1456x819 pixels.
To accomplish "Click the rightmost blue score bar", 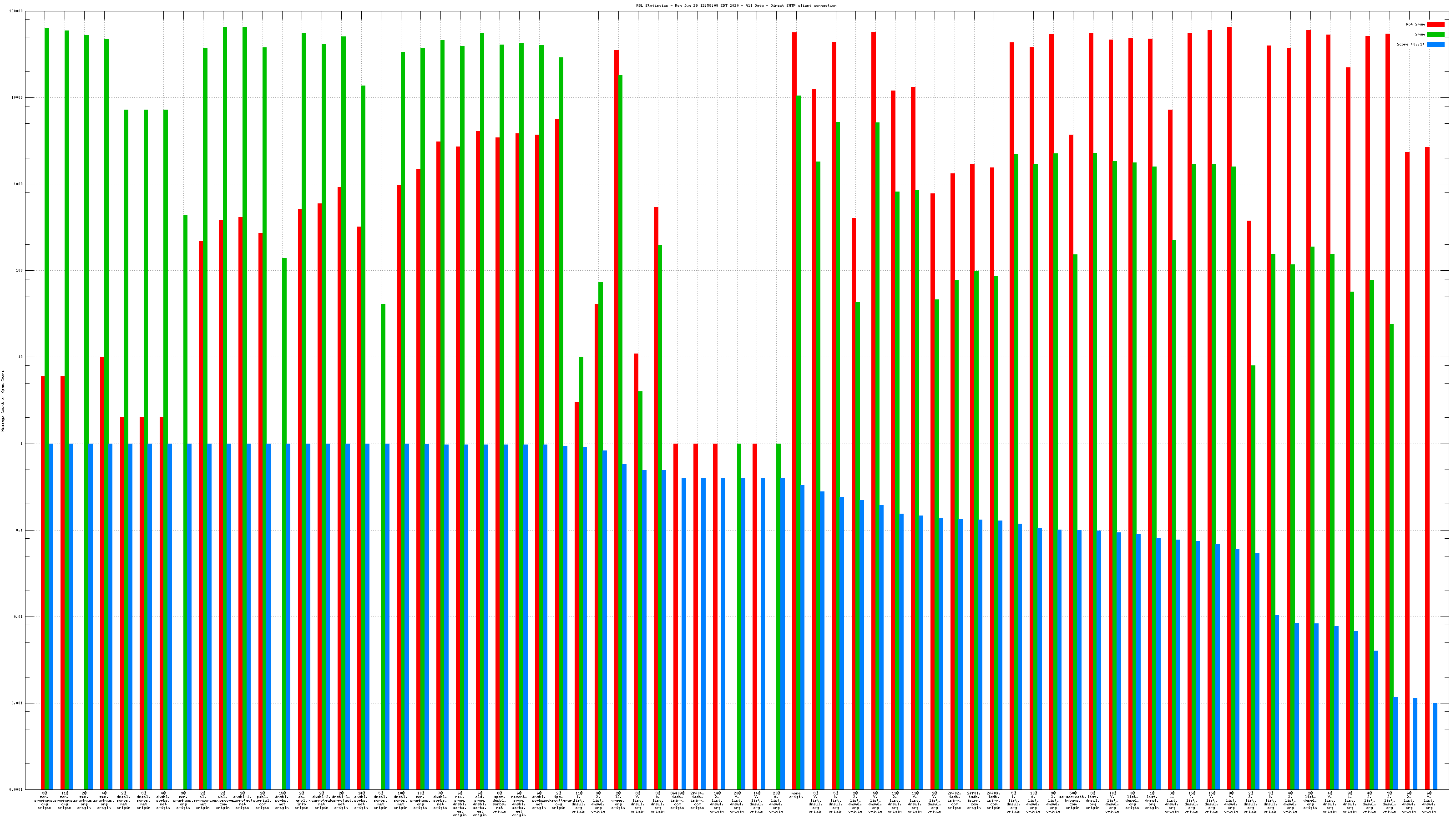I will (1435, 746).
